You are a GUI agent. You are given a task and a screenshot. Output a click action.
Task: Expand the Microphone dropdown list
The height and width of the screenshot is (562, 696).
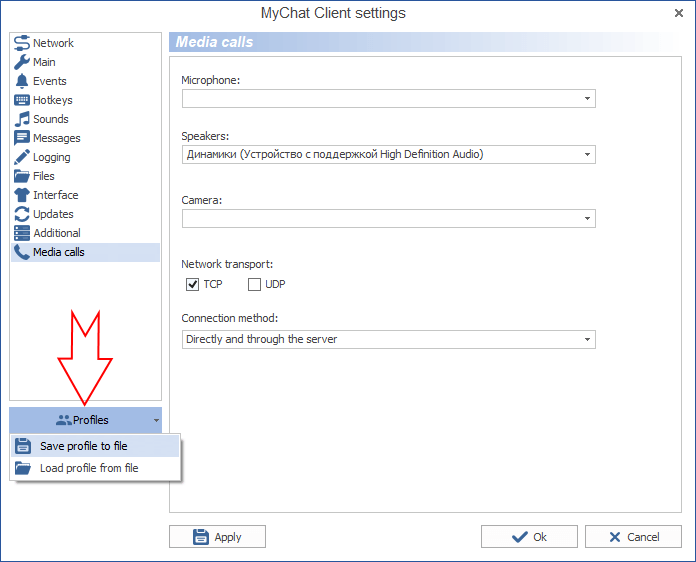[588, 98]
